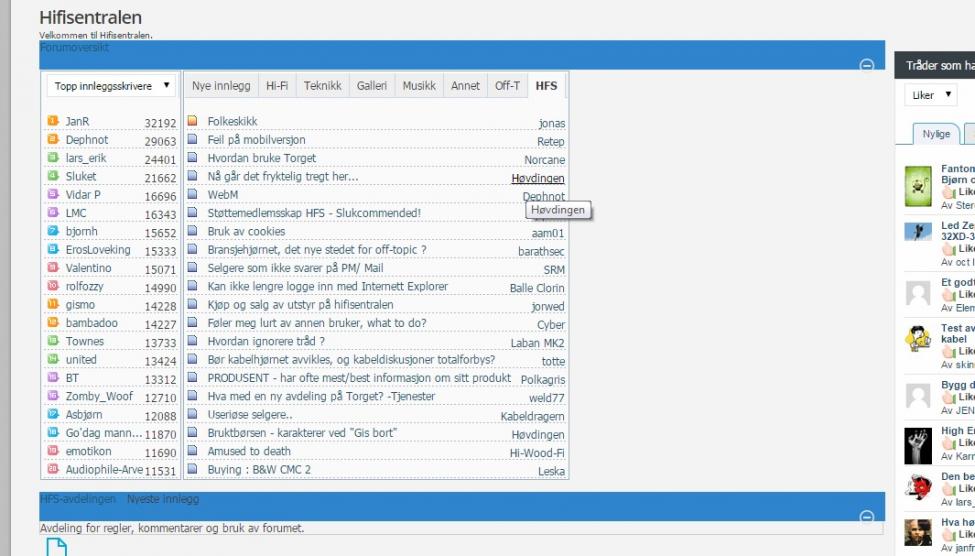Open user profile Audiophile-Arve
The width and height of the screenshot is (975, 556).
click(104, 470)
